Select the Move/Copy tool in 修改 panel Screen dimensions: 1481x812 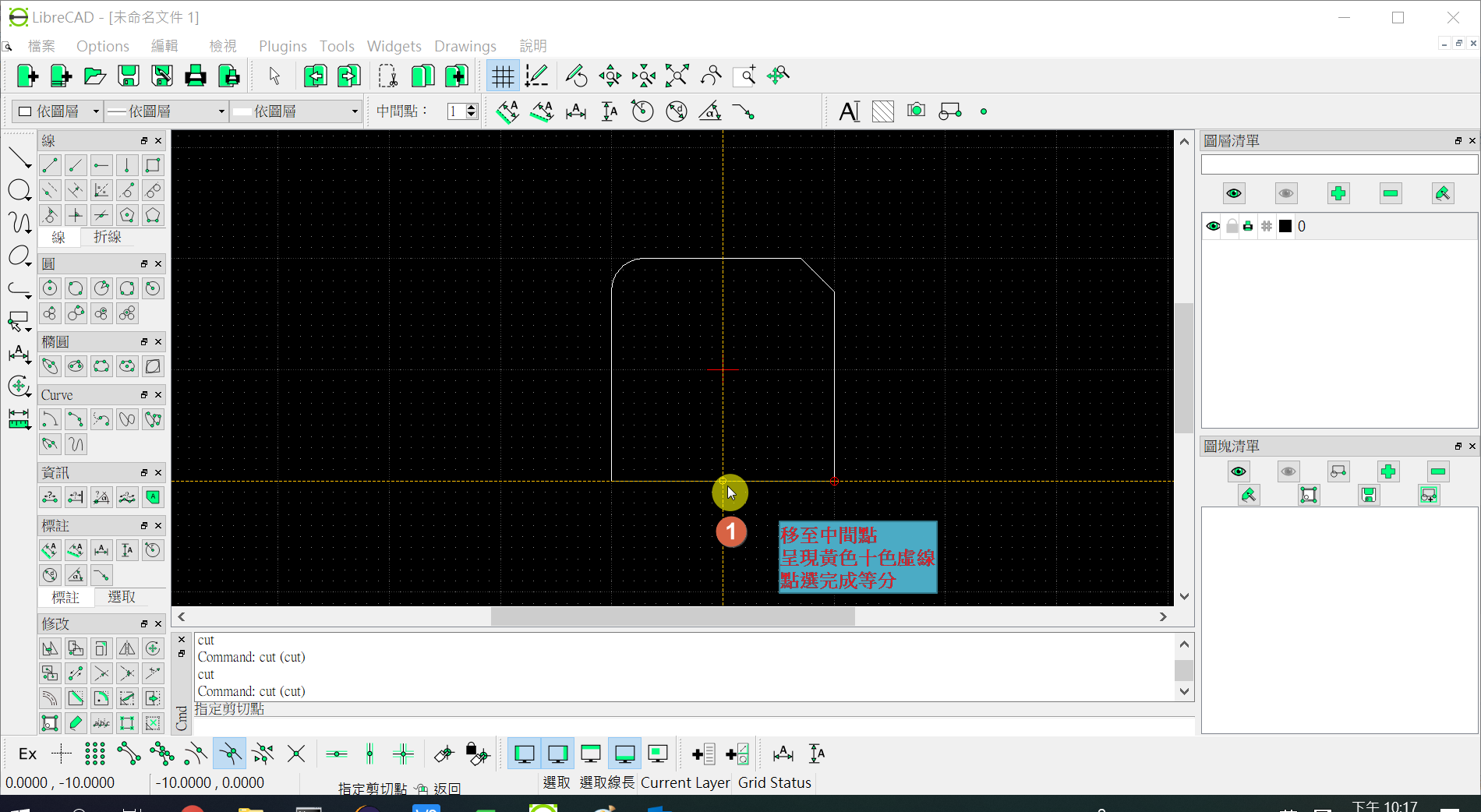pos(50,648)
